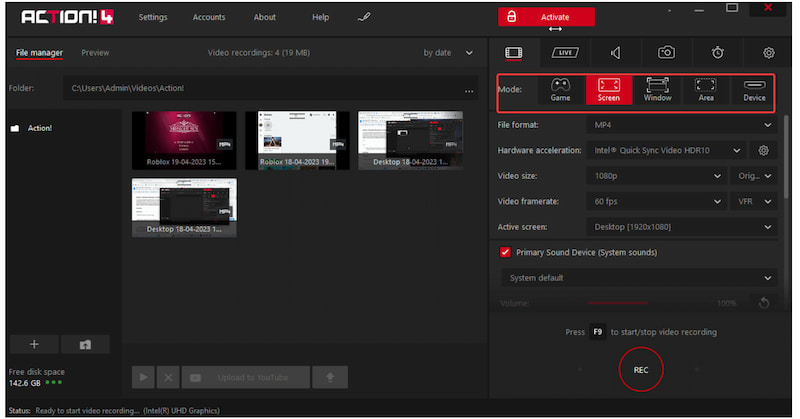The width and height of the screenshot is (800, 419).
Task: Click the hardware acceleration settings gear
Action: click(x=763, y=150)
